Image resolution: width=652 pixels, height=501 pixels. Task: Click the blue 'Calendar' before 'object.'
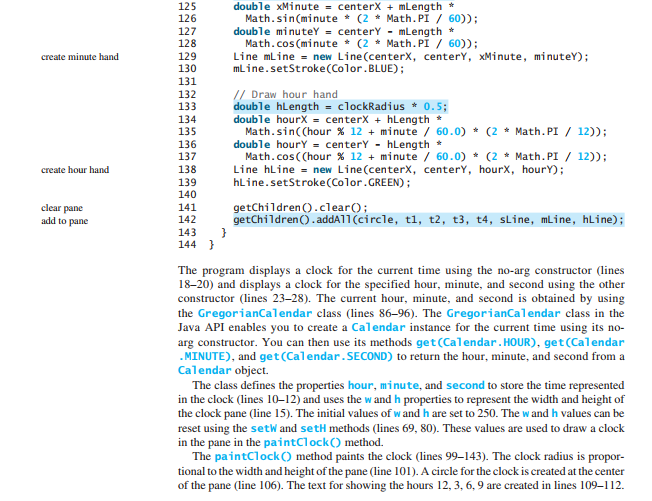click(x=204, y=371)
